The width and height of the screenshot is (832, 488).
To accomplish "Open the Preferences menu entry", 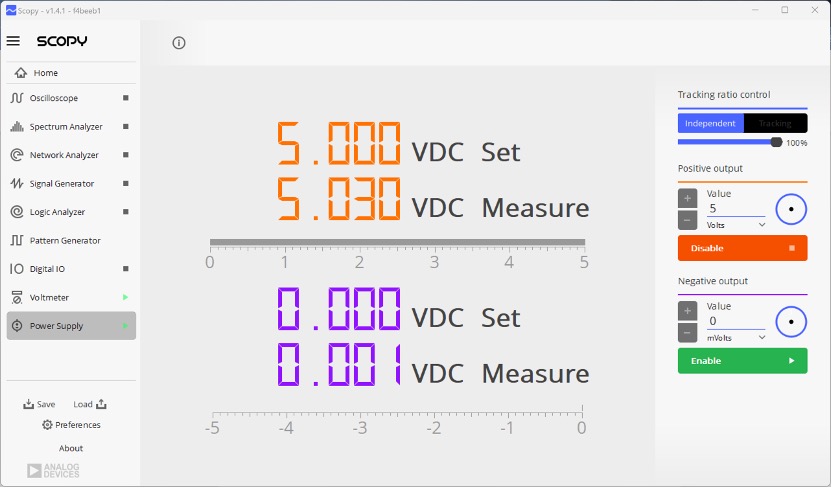I will click(71, 425).
